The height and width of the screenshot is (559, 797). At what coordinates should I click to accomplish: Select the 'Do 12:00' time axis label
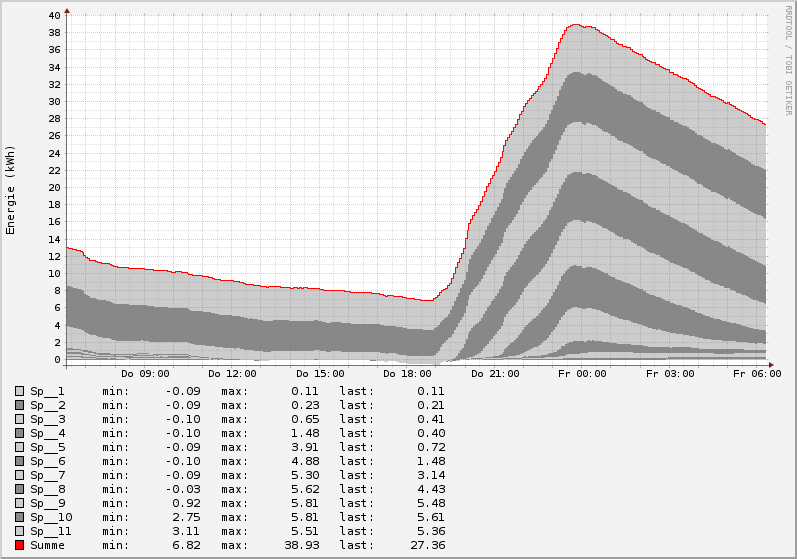(232, 373)
